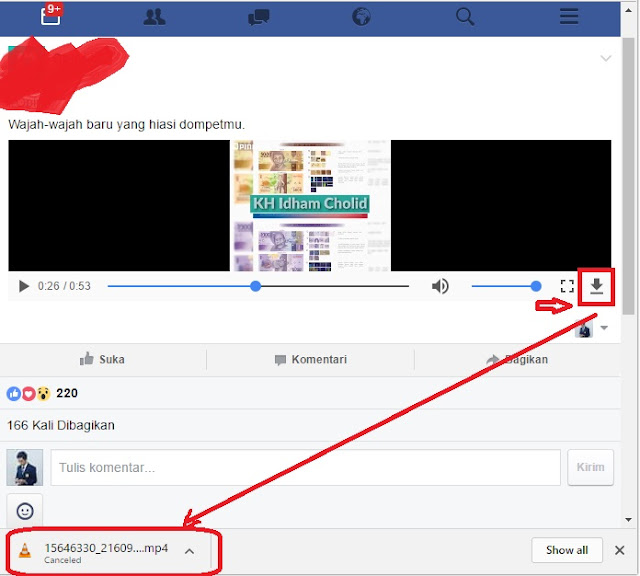This screenshot has height=576, width=640.
Task: Click the wow reaction emoji
Action: click(43, 394)
